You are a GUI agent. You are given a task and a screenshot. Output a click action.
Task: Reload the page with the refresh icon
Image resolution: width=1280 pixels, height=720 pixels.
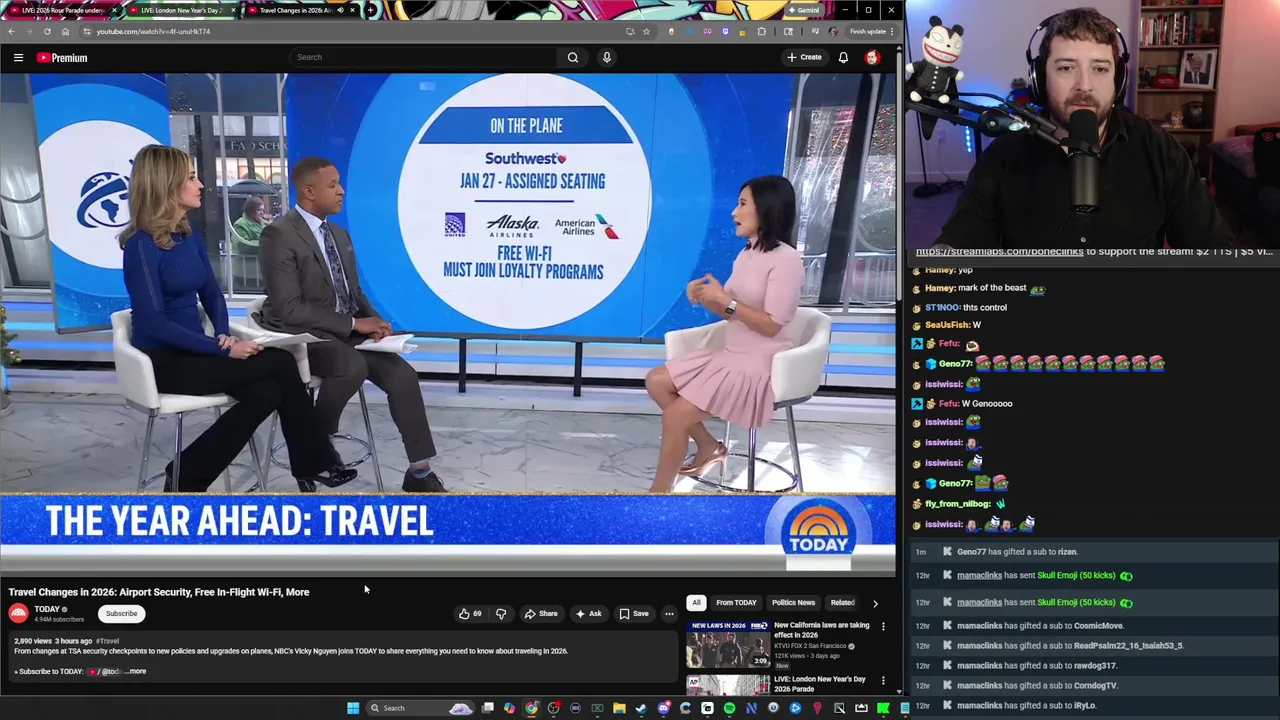[47, 31]
